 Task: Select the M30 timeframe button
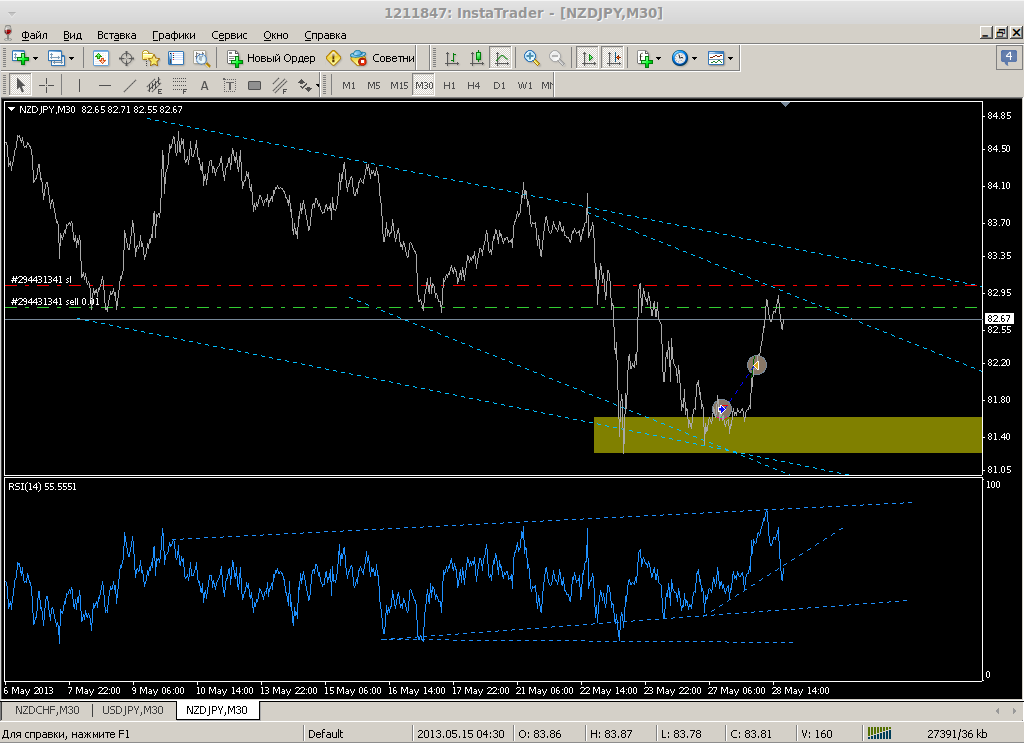pos(424,86)
